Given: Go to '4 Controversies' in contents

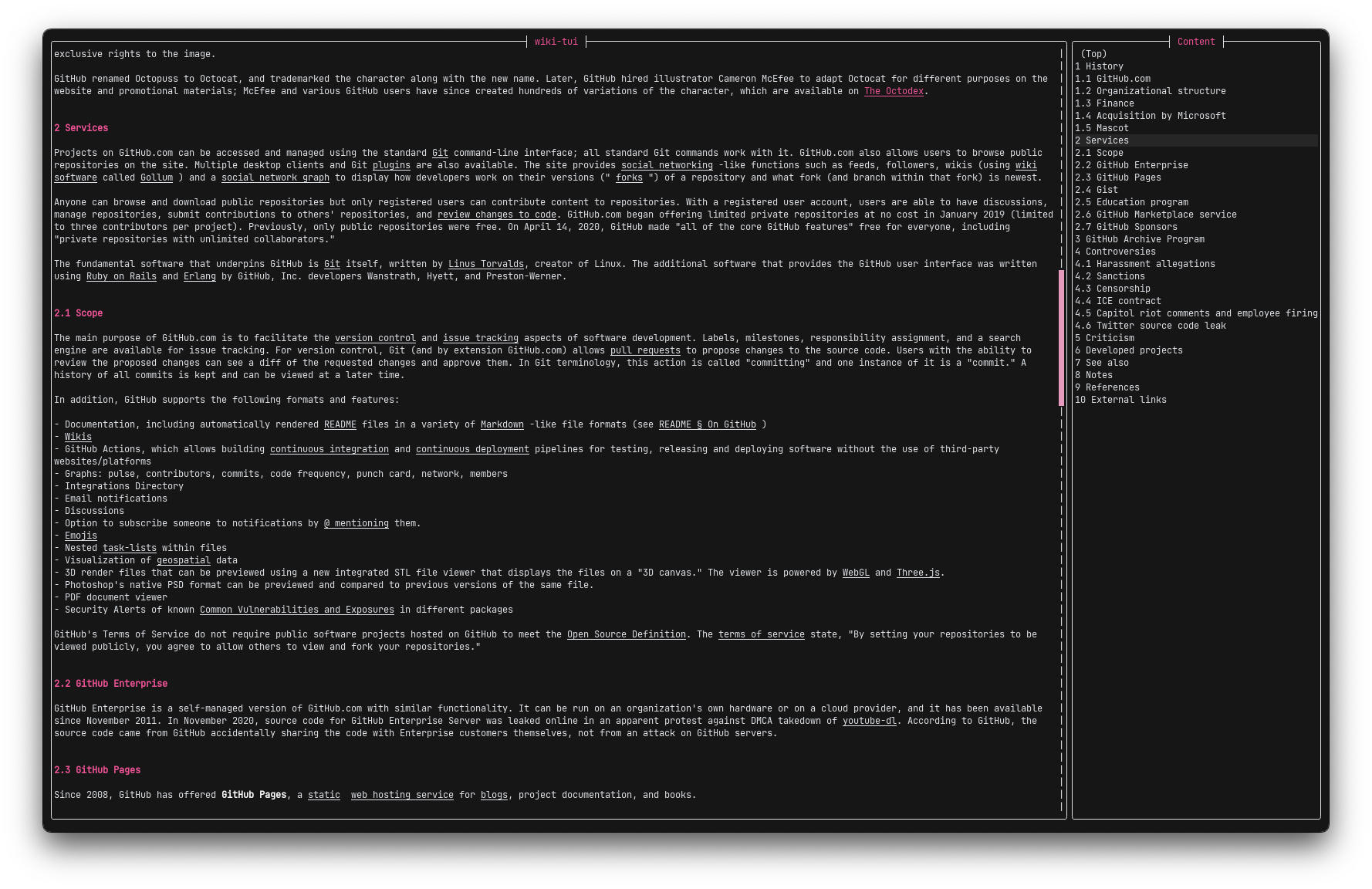Looking at the screenshot, I should pos(1115,252).
